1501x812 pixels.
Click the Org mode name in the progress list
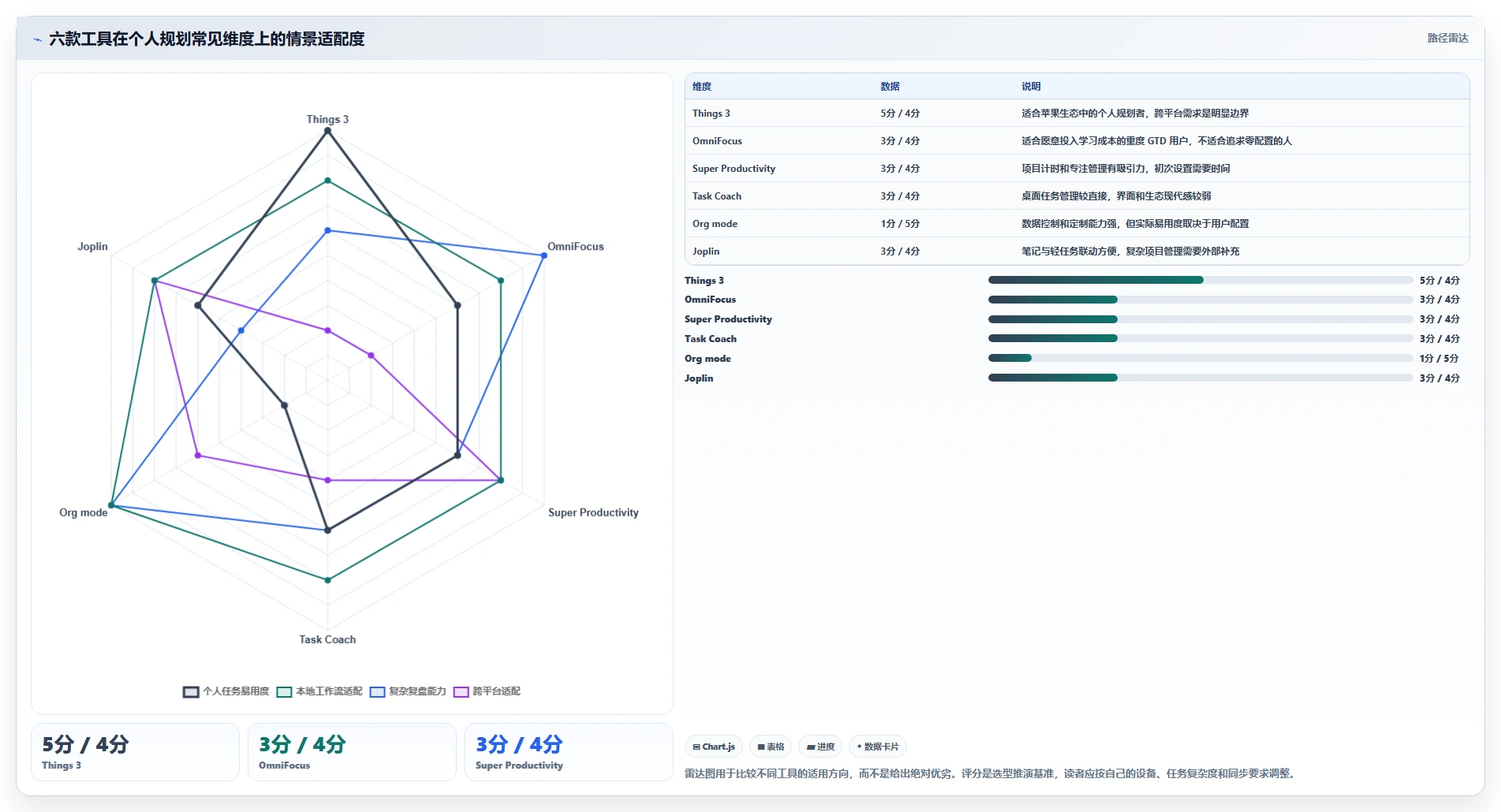pos(708,359)
